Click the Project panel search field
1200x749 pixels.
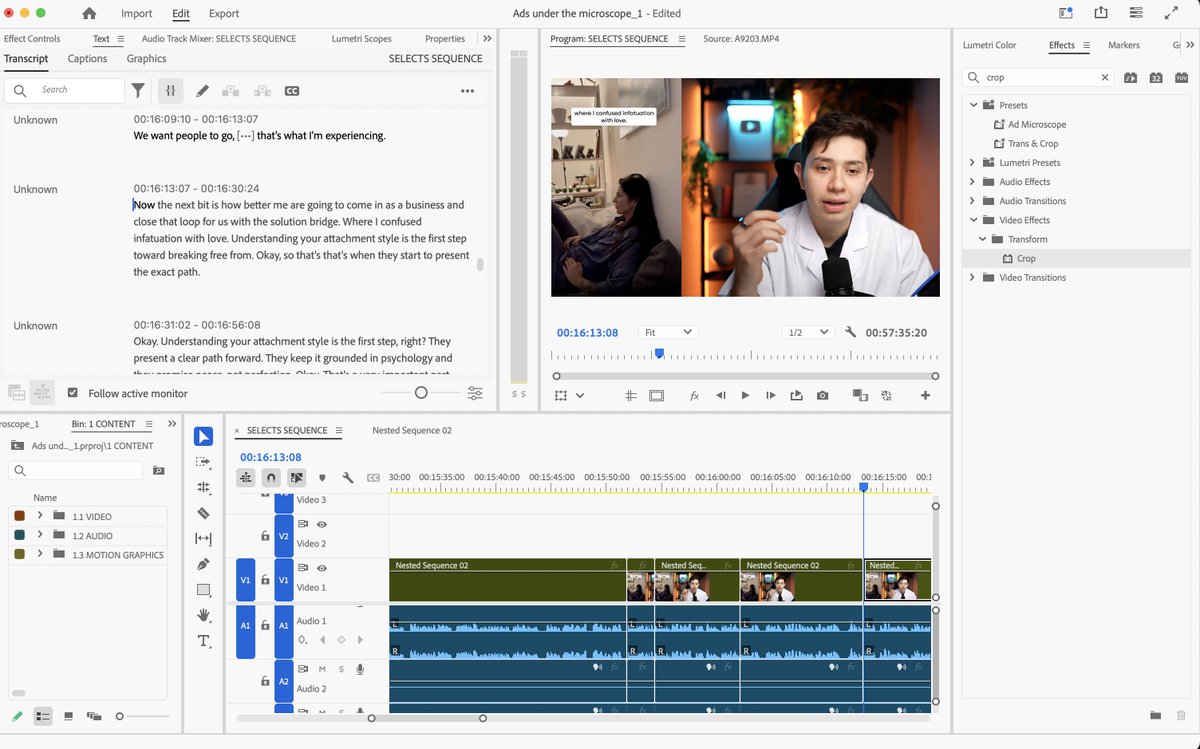point(76,470)
